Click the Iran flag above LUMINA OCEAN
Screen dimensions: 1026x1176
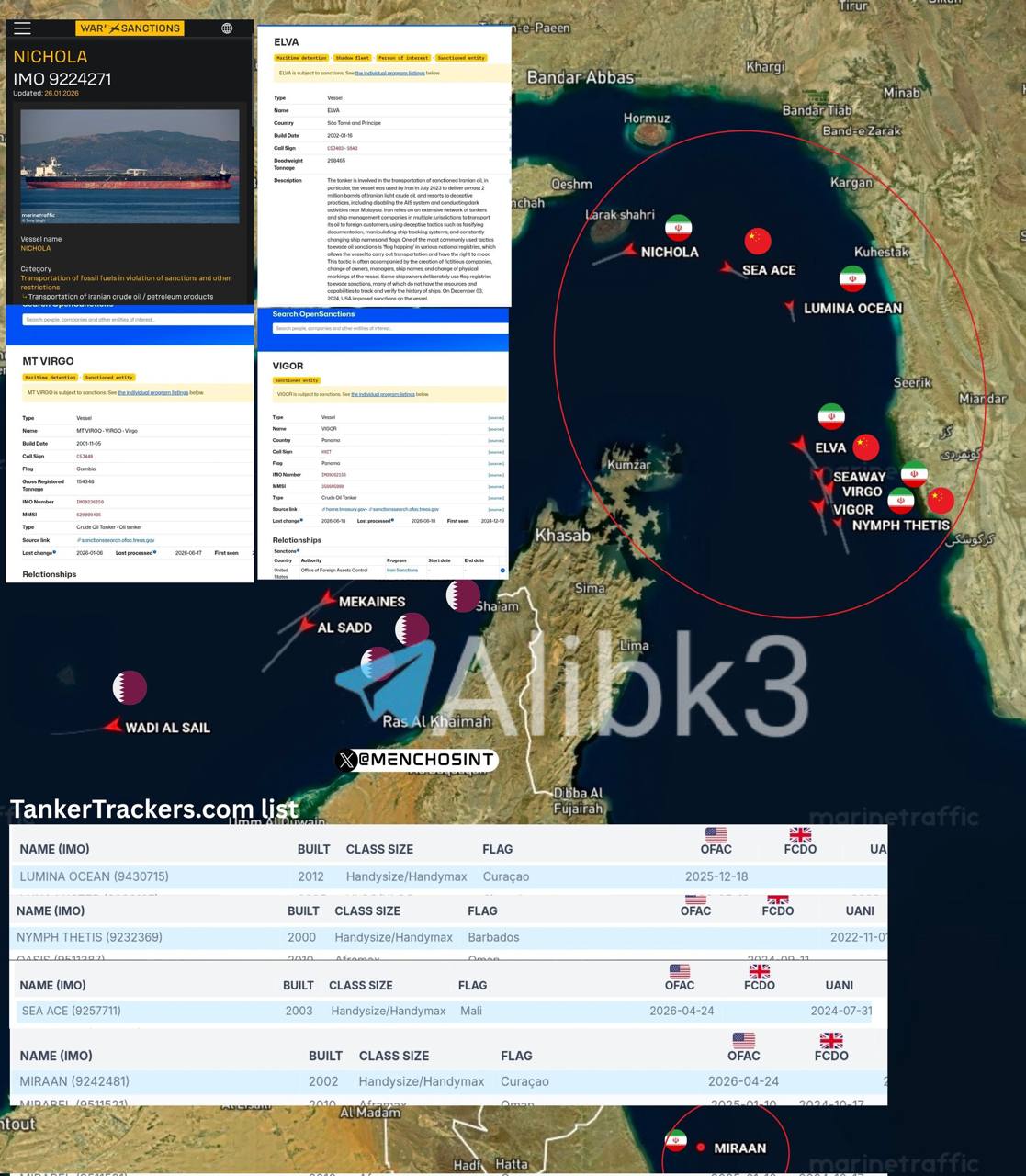(x=852, y=278)
